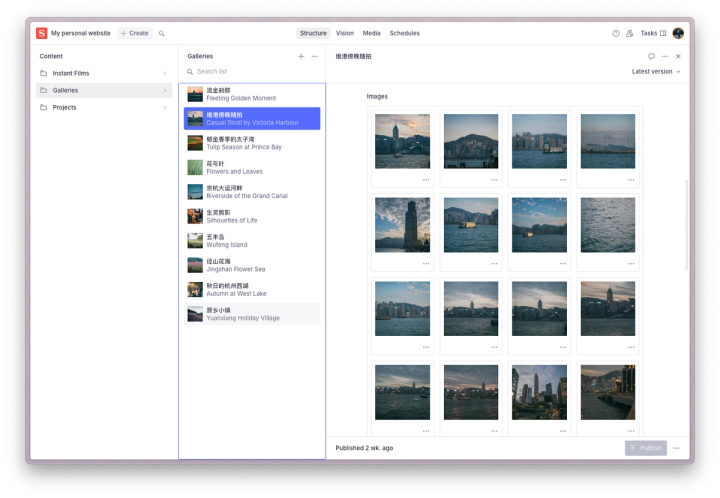Screen dimensions: 720x498
Task: Open options menu of tall tower image
Action: pyautogui.click(x=426, y=264)
